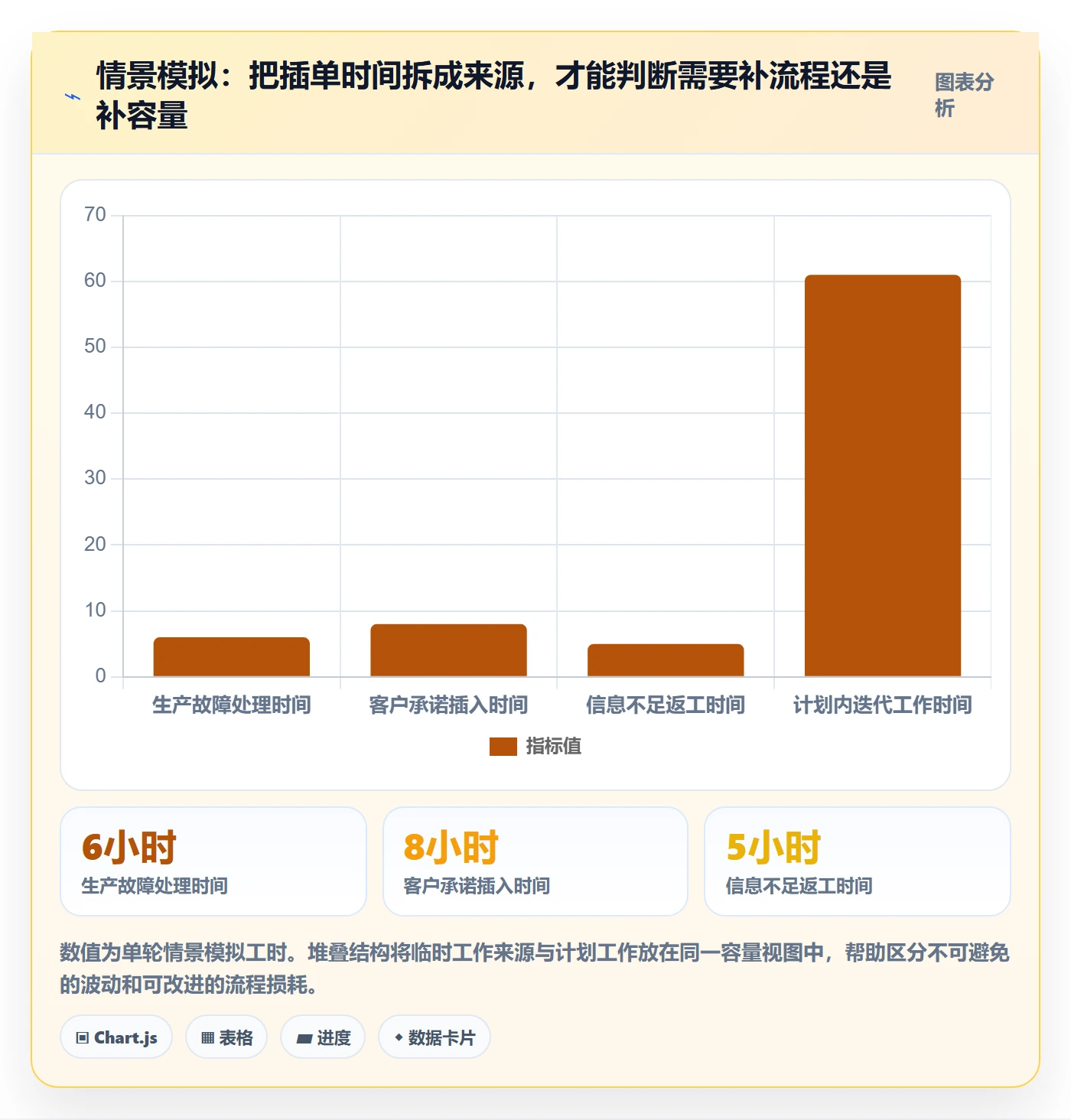Screen dimensions: 1071x1120
Task: Click the title 情景模拟 heading text
Action: [x=494, y=96]
